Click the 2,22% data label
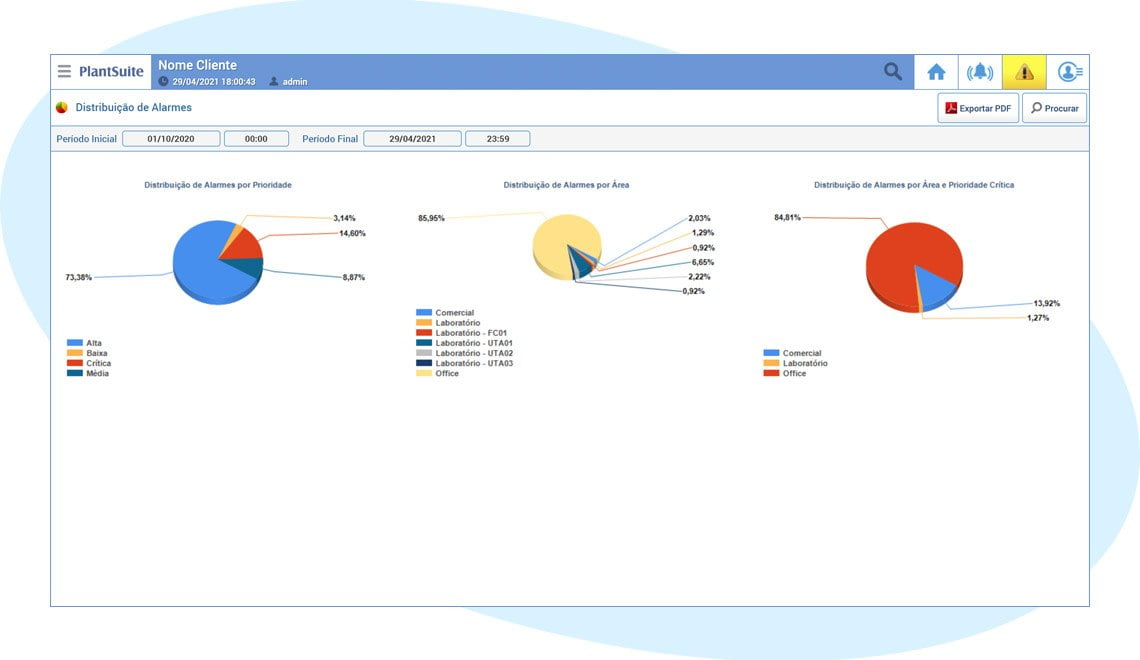 tap(699, 277)
